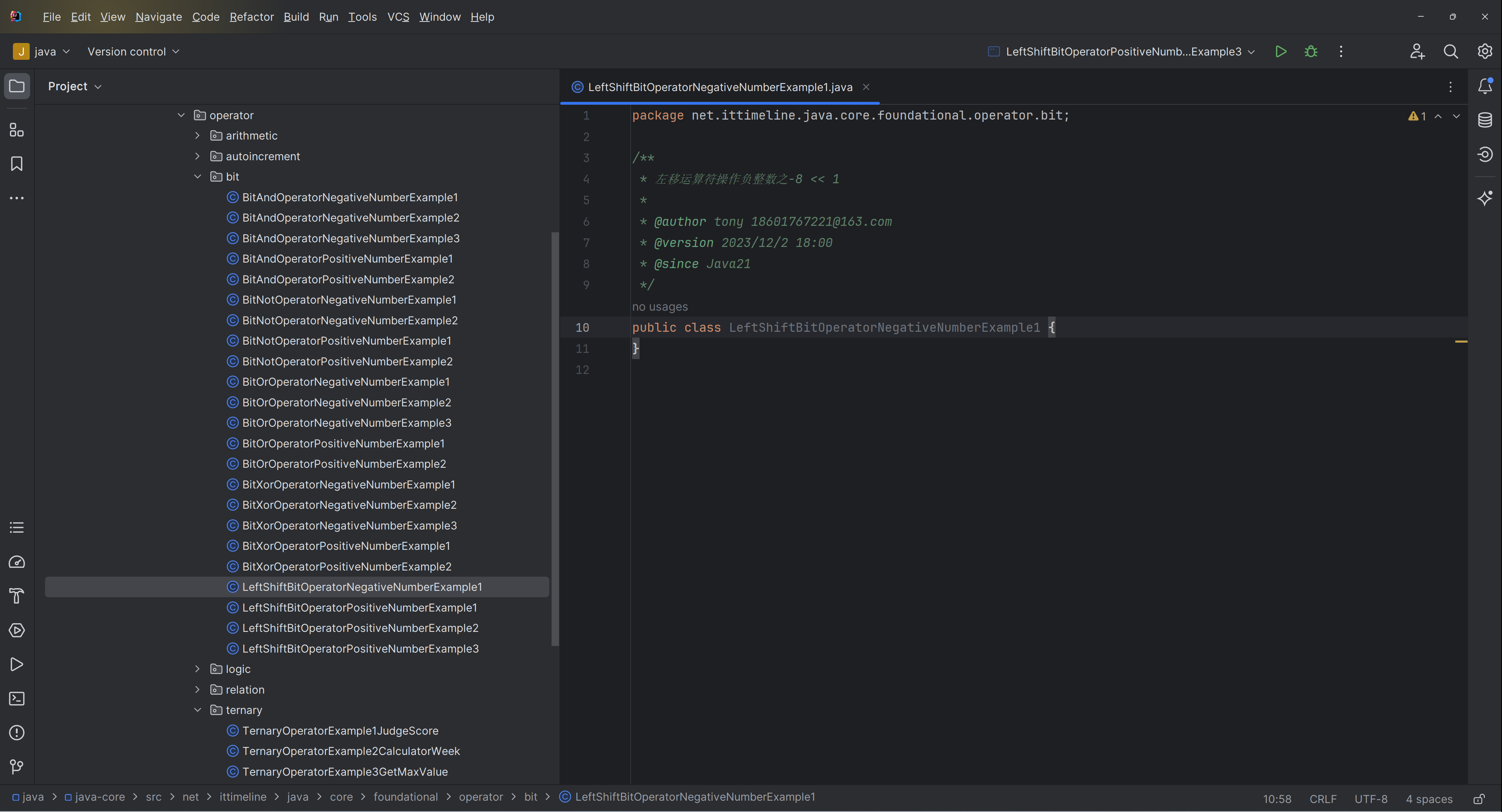Expand the arithmetic folder
Screen dimensions: 1502x812
[198, 136]
